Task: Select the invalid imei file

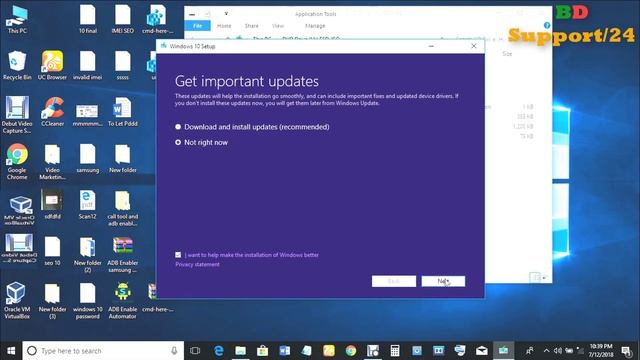Action: pos(87,65)
